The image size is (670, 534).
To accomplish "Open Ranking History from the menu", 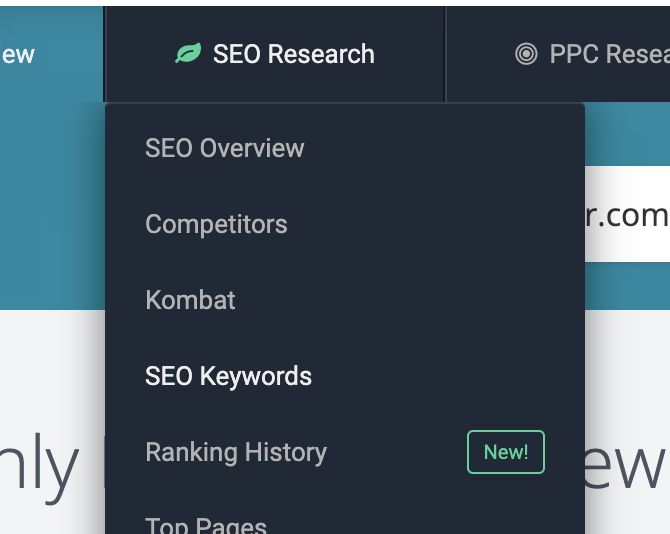I will point(236,452).
